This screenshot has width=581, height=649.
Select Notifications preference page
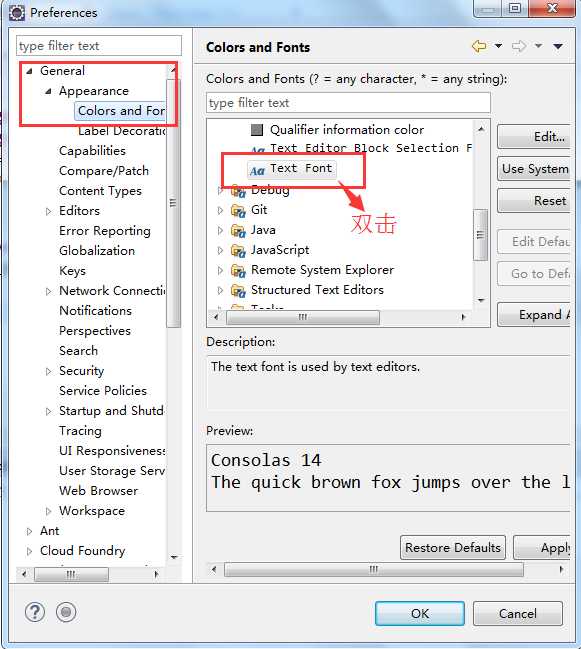coord(95,311)
